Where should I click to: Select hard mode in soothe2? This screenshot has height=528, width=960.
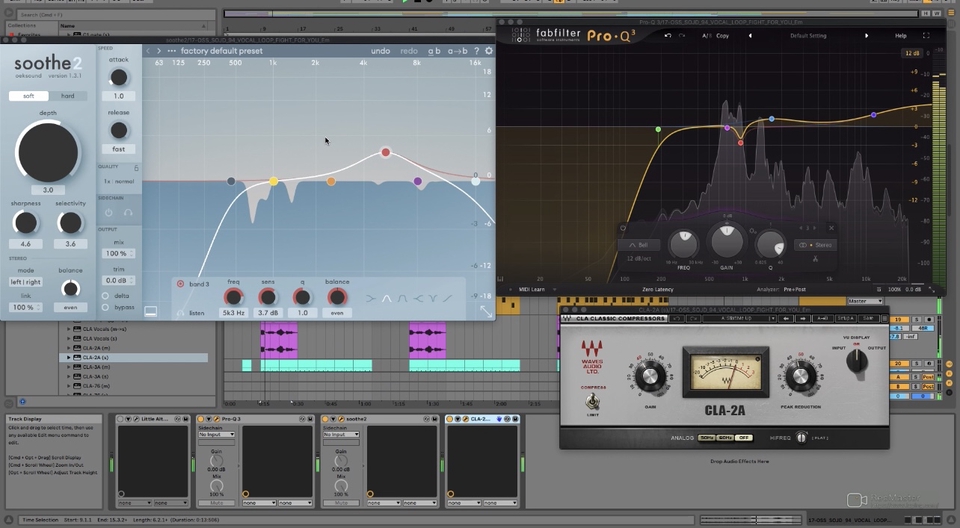click(x=67, y=96)
